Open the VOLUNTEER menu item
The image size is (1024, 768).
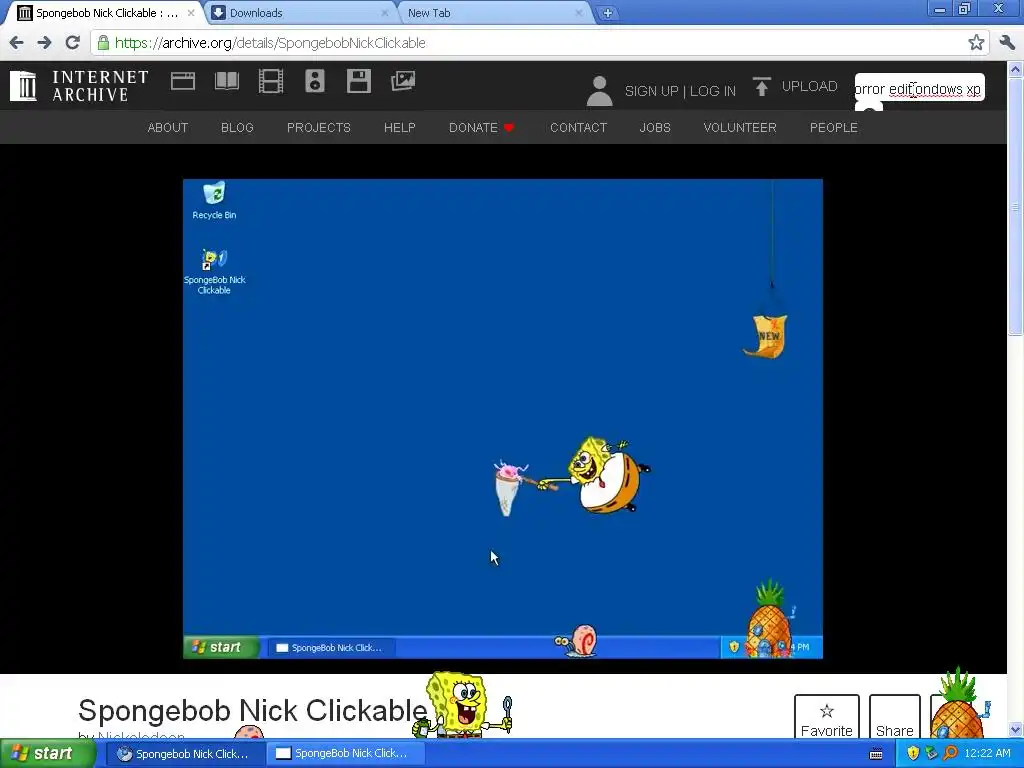(740, 127)
